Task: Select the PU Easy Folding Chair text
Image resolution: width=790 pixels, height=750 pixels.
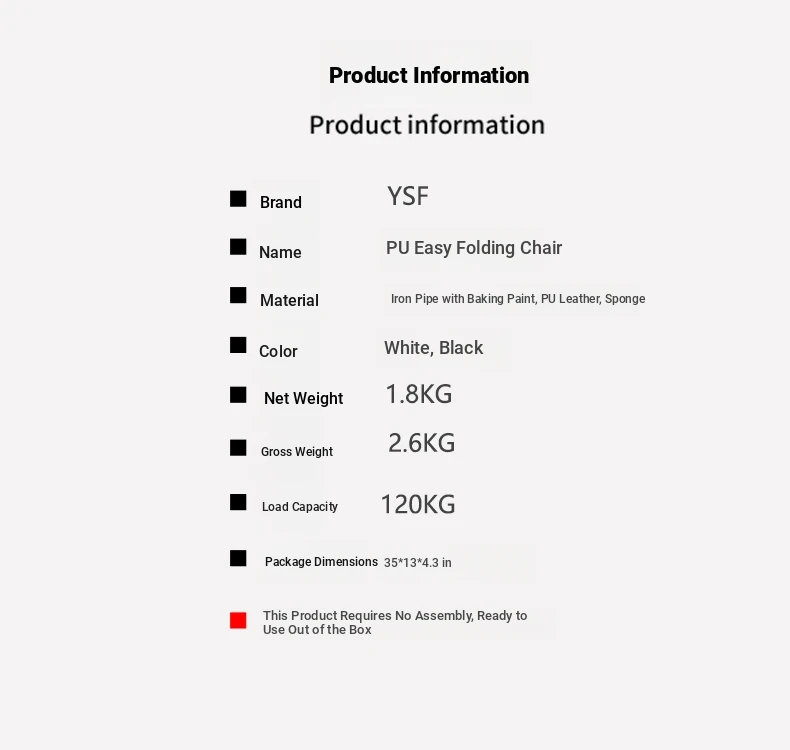Action: [x=474, y=248]
